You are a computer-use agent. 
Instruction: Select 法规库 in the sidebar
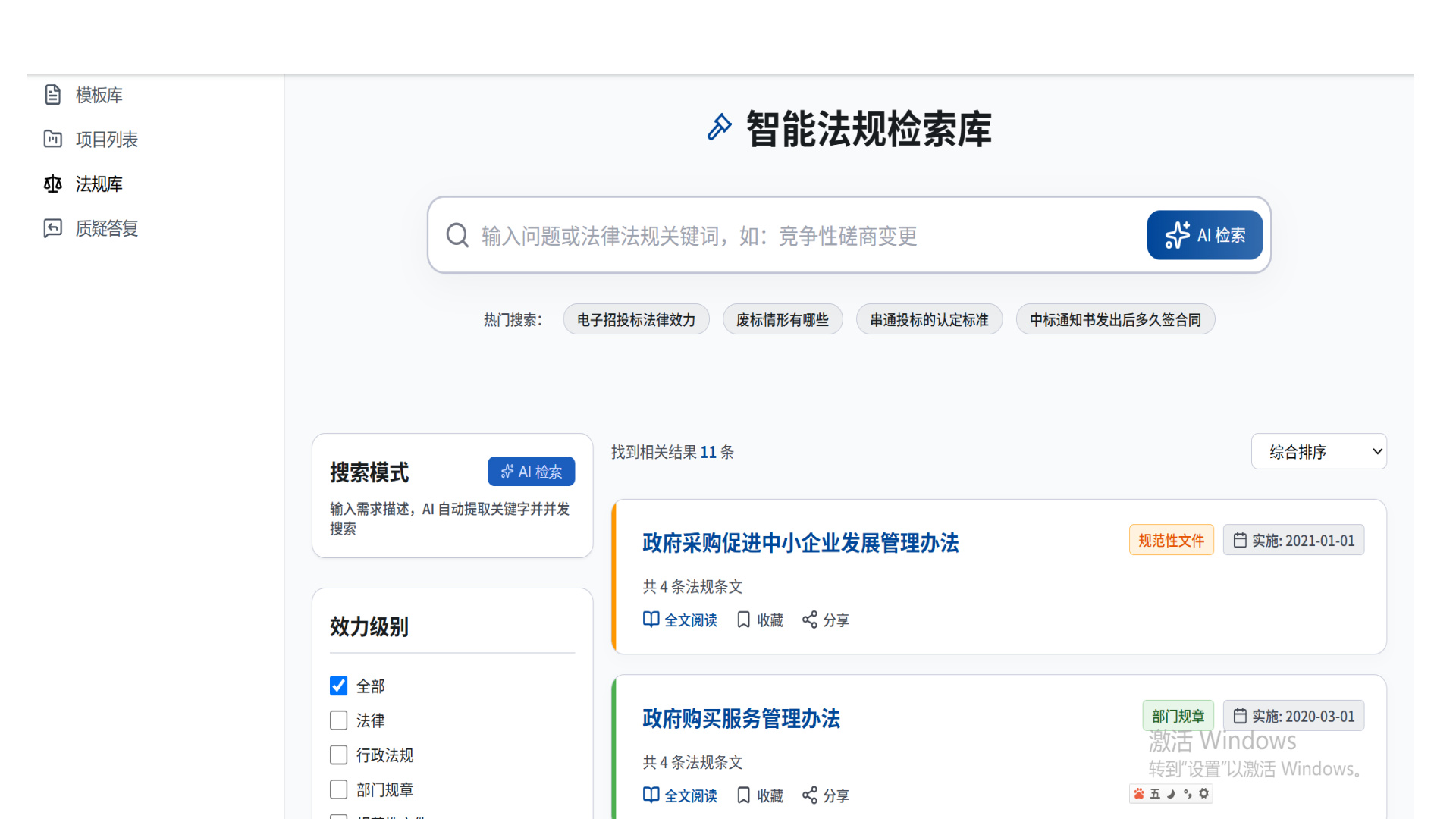click(99, 184)
